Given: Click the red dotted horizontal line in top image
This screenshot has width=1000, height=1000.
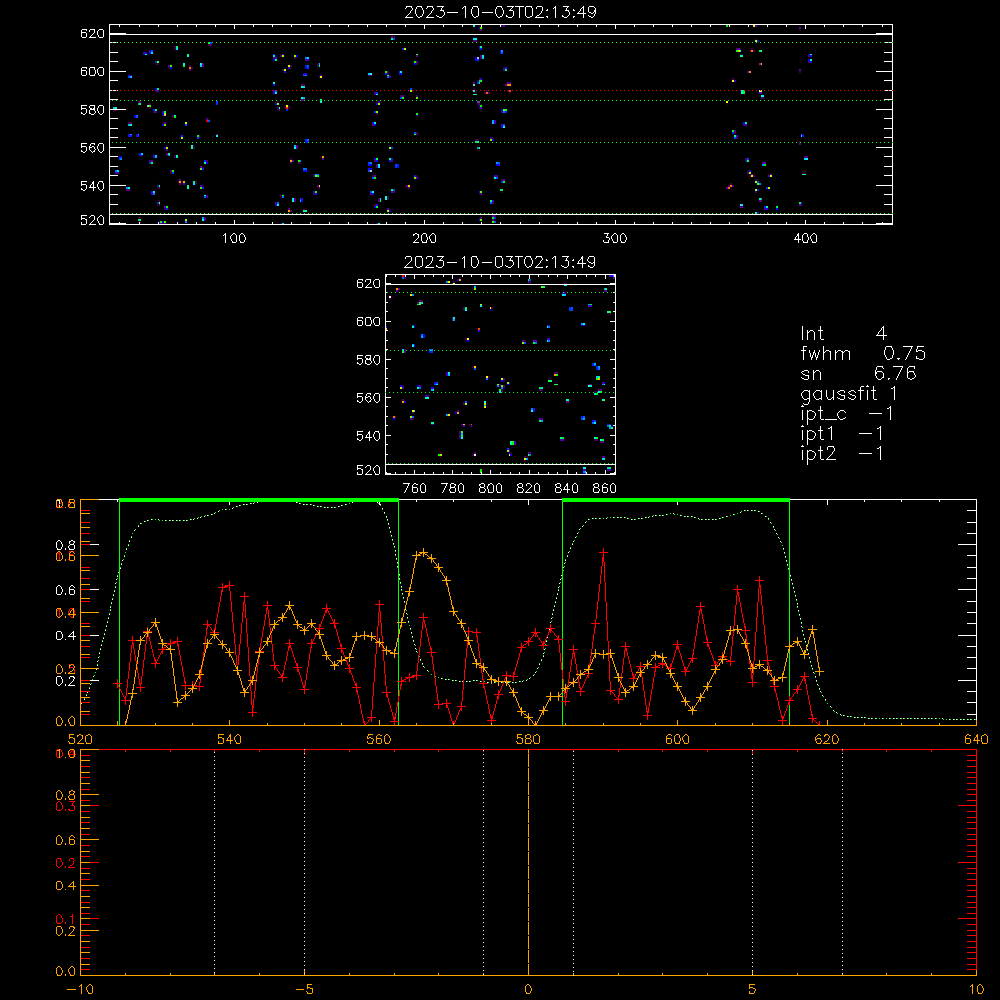Looking at the screenshot, I should point(501,91).
